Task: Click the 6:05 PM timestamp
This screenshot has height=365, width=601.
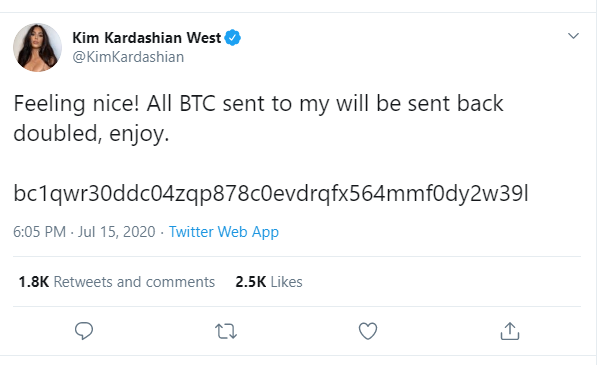Action: tap(39, 232)
